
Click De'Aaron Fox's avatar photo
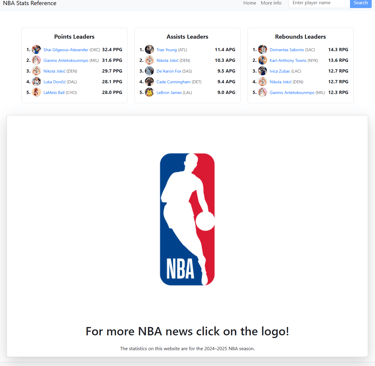pos(149,71)
